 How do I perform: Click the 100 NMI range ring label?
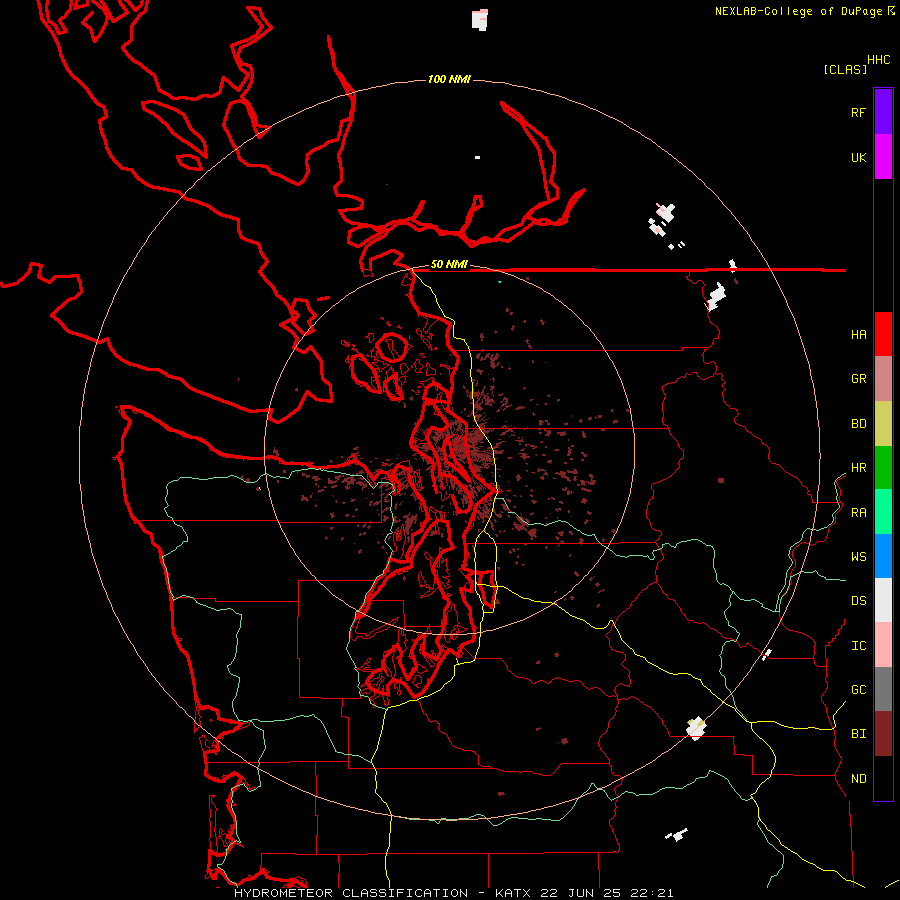[x=449, y=79]
